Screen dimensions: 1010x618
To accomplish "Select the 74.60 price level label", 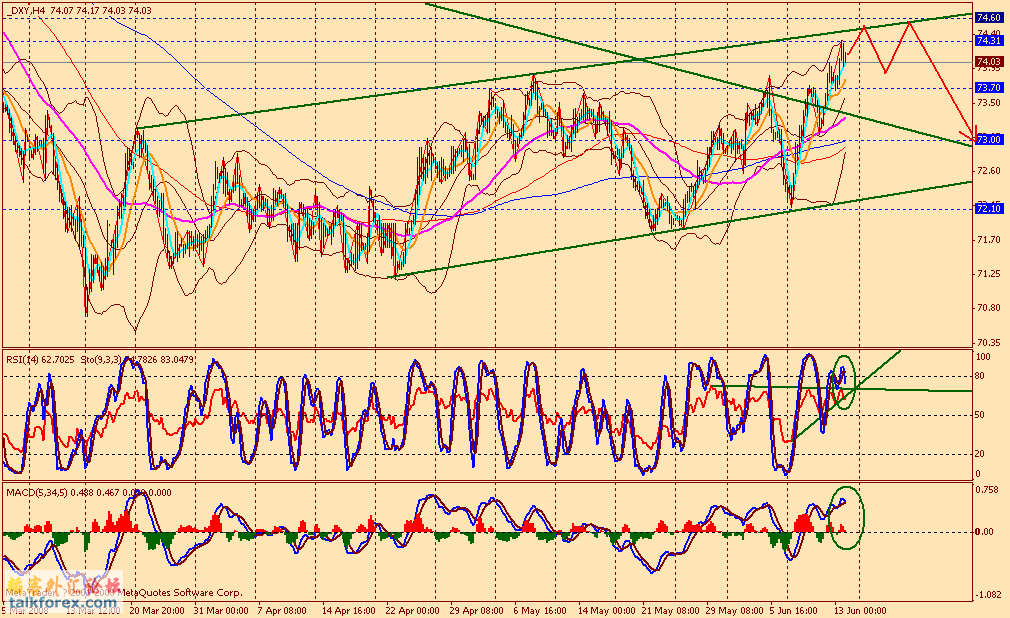I will click(x=988, y=18).
